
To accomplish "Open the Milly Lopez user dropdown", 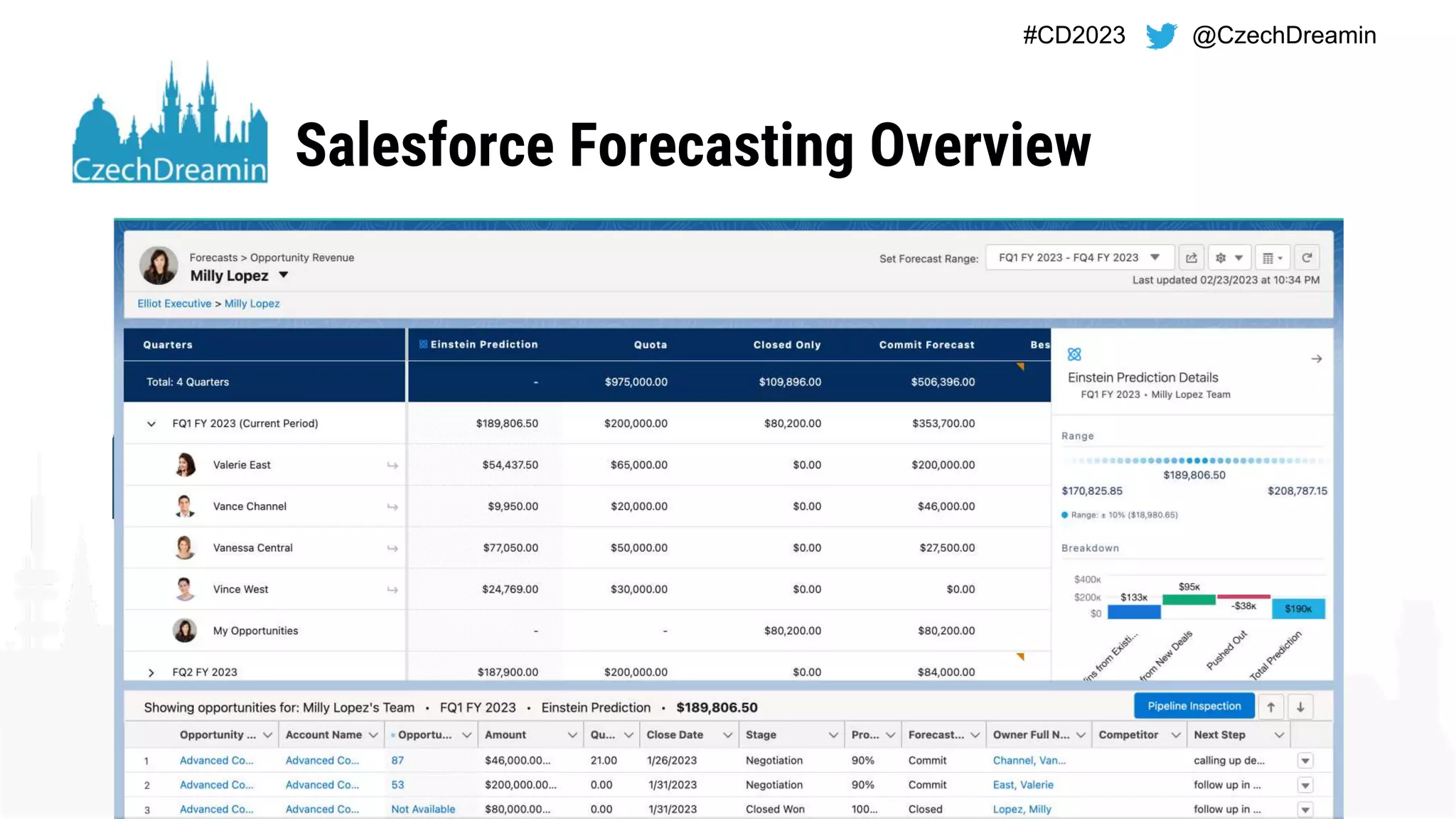I will coord(283,275).
